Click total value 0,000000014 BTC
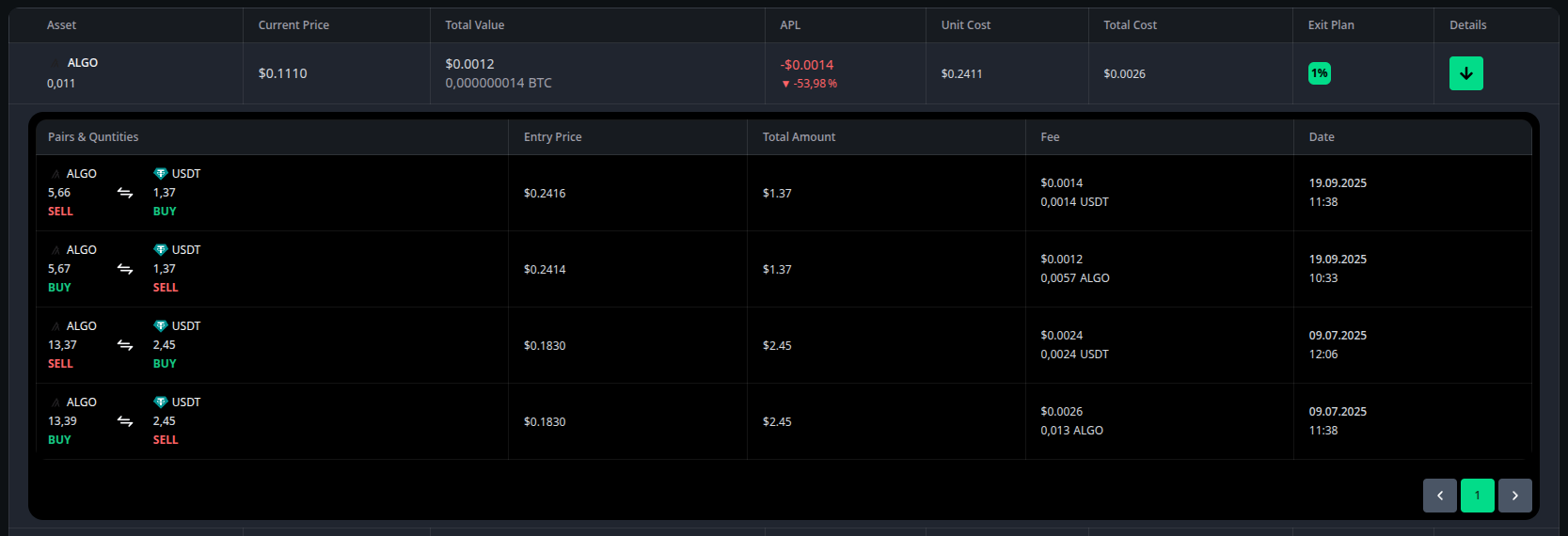Image resolution: width=1568 pixels, height=536 pixels. tap(499, 83)
